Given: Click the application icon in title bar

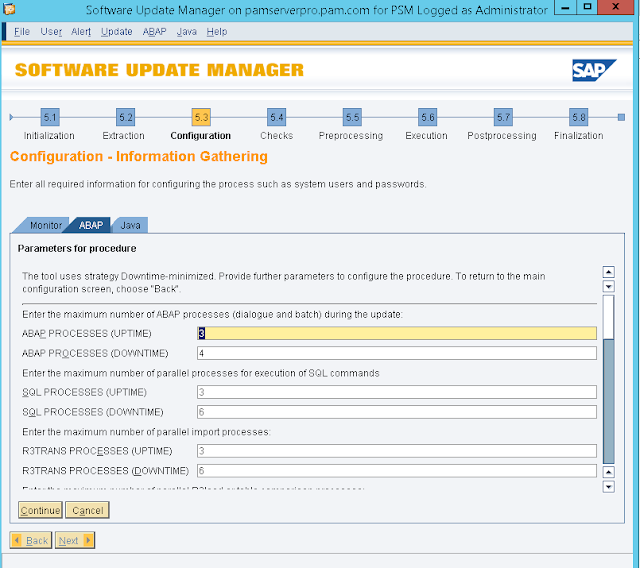Looking at the screenshot, I should tap(9, 8).
